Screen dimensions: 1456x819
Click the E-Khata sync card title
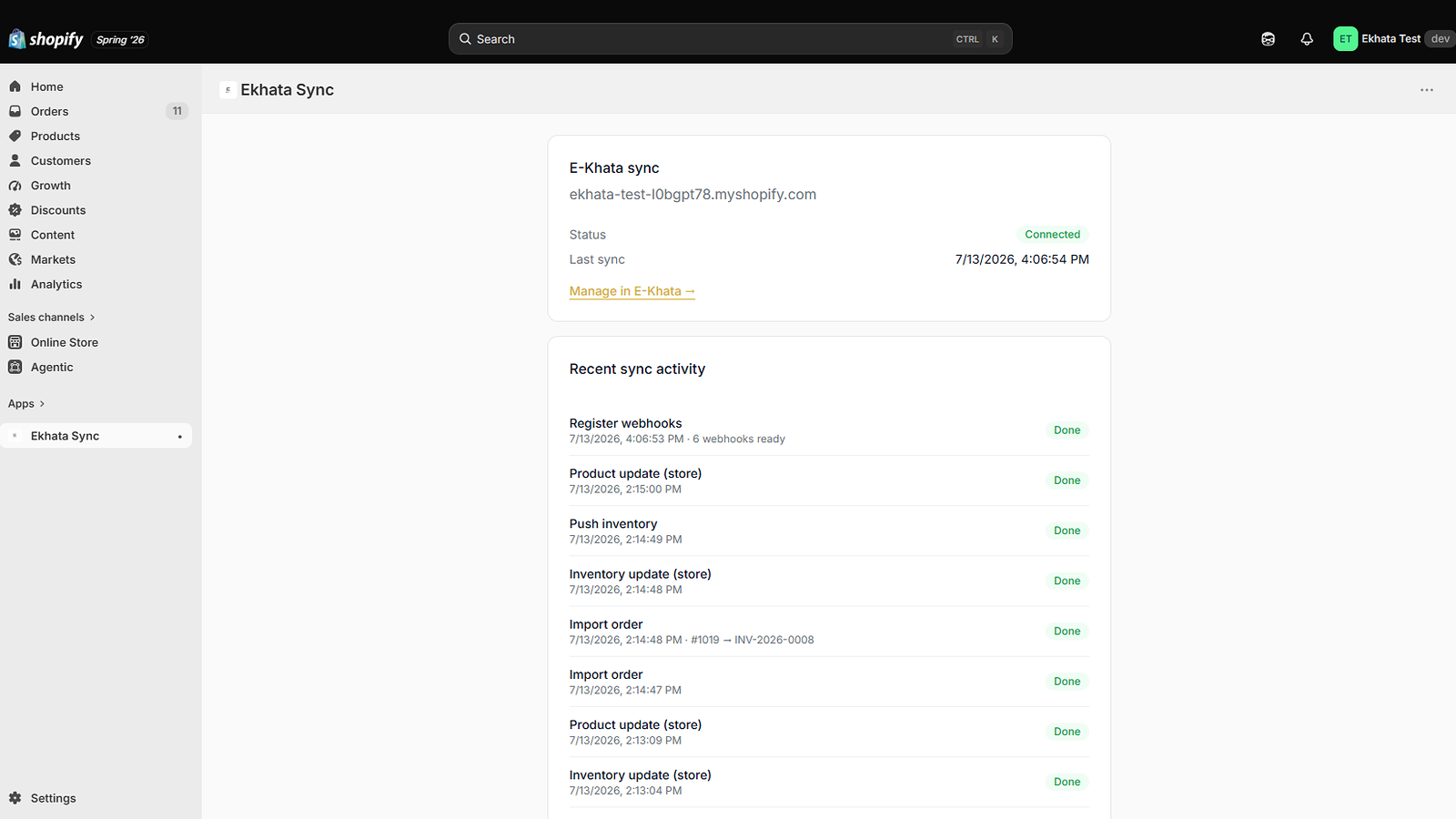(x=614, y=167)
